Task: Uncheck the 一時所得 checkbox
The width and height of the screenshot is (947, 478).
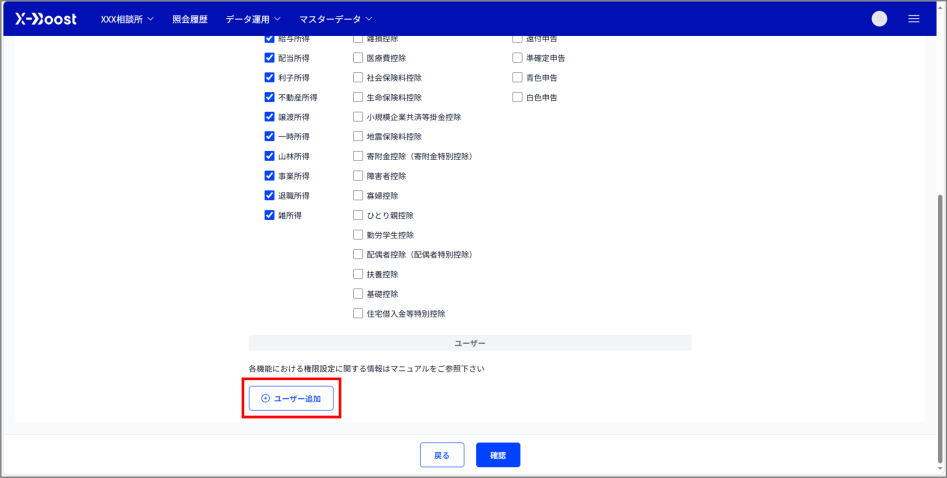Action: 269,137
